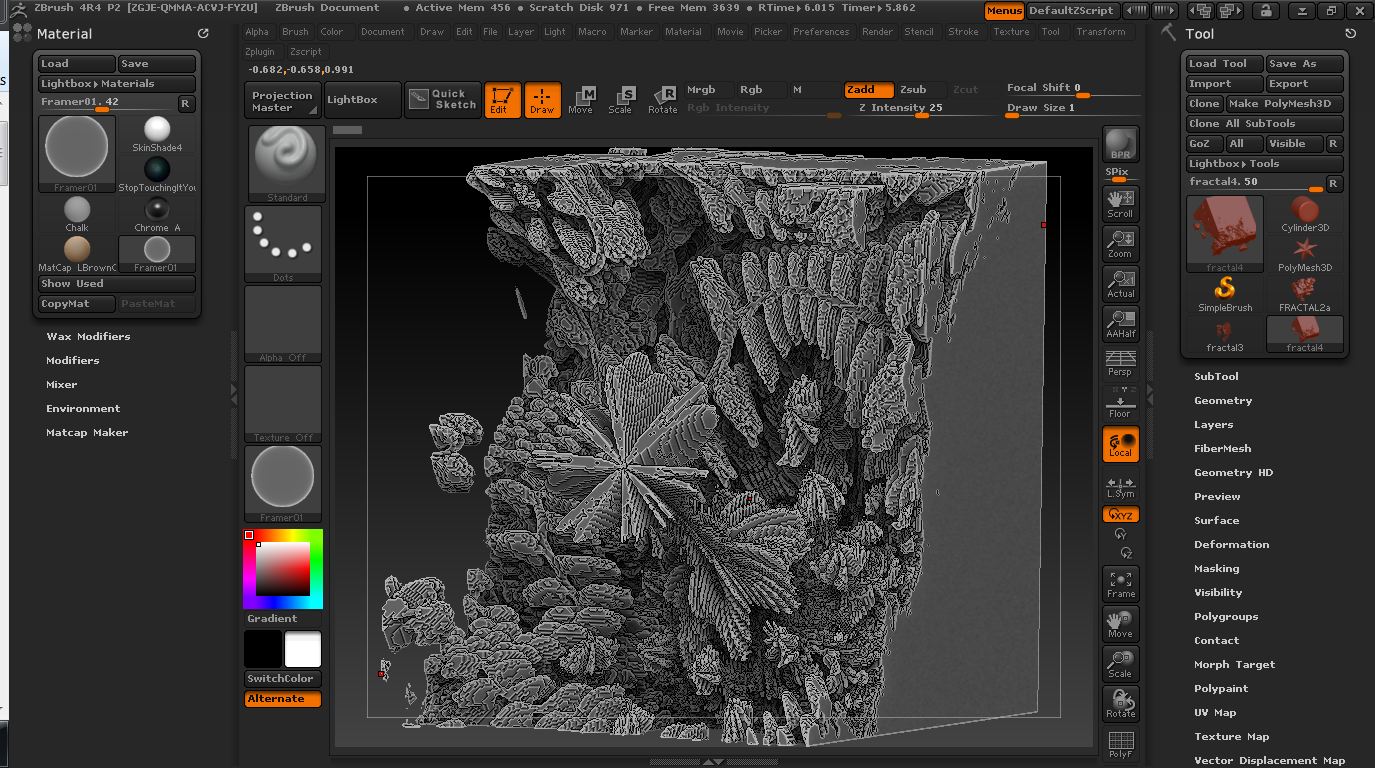The height and width of the screenshot is (768, 1375).
Task: Pick a color in the color picker
Action: point(283,569)
